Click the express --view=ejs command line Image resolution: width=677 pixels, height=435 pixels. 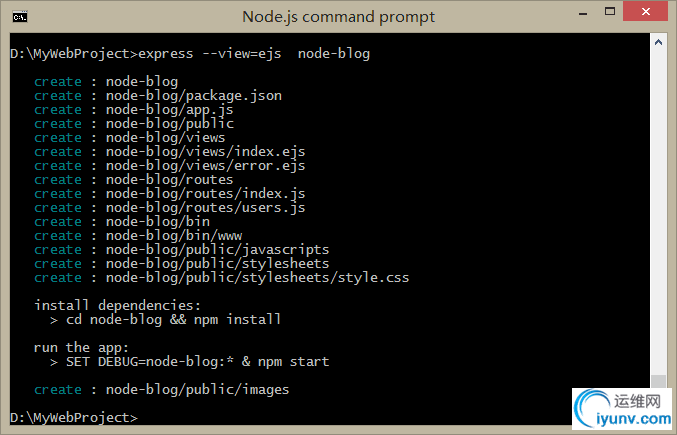(190, 54)
